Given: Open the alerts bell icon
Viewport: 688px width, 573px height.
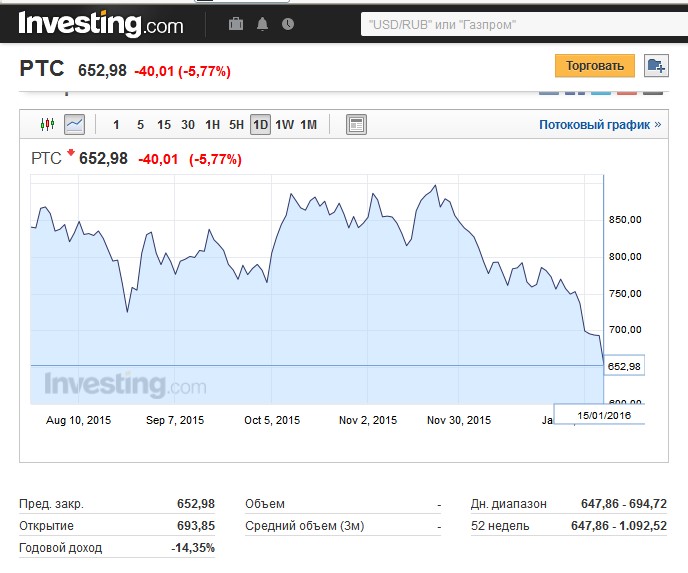Looking at the screenshot, I should 263,23.
